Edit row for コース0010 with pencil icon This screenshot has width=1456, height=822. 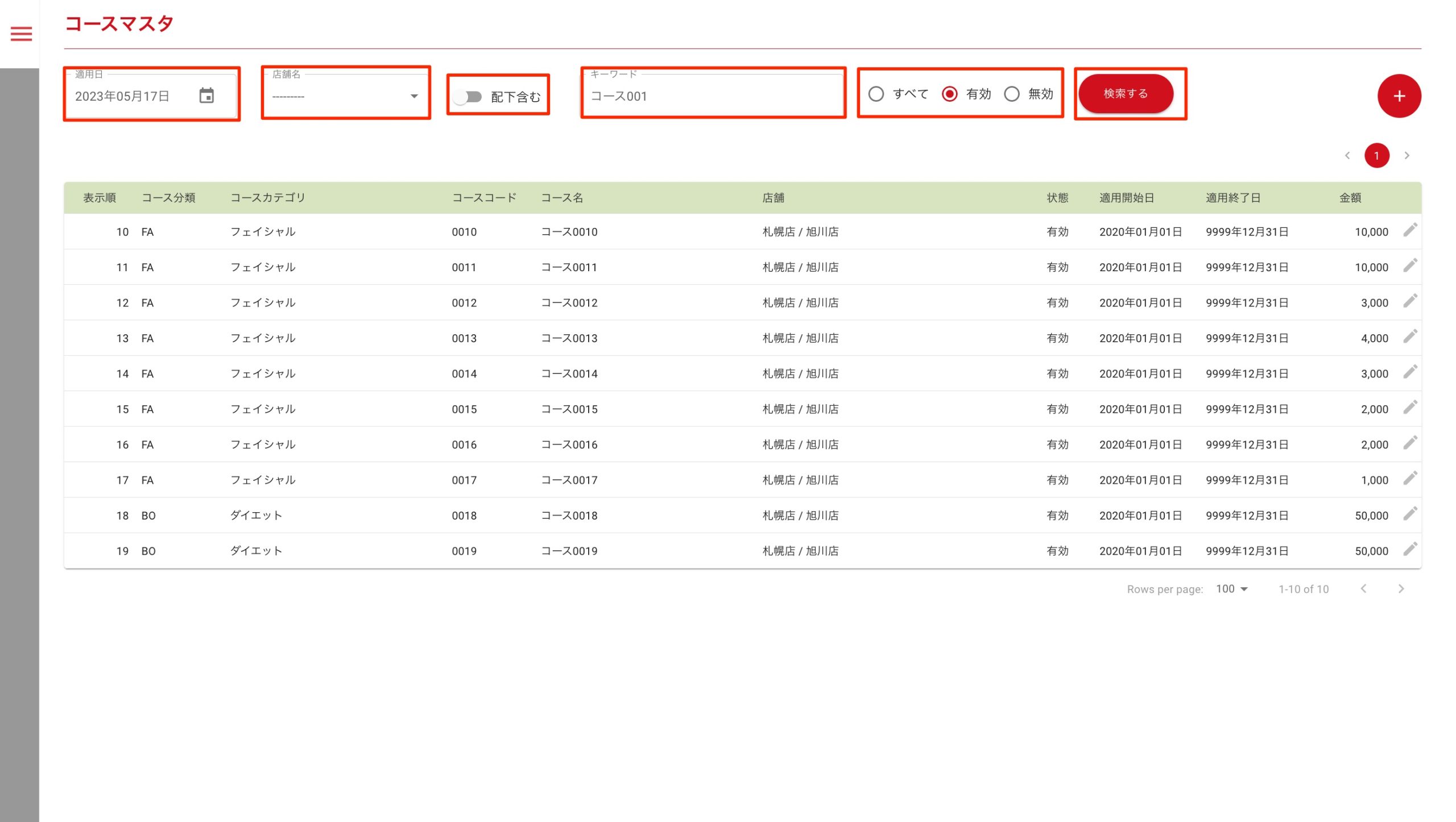[1409, 230]
